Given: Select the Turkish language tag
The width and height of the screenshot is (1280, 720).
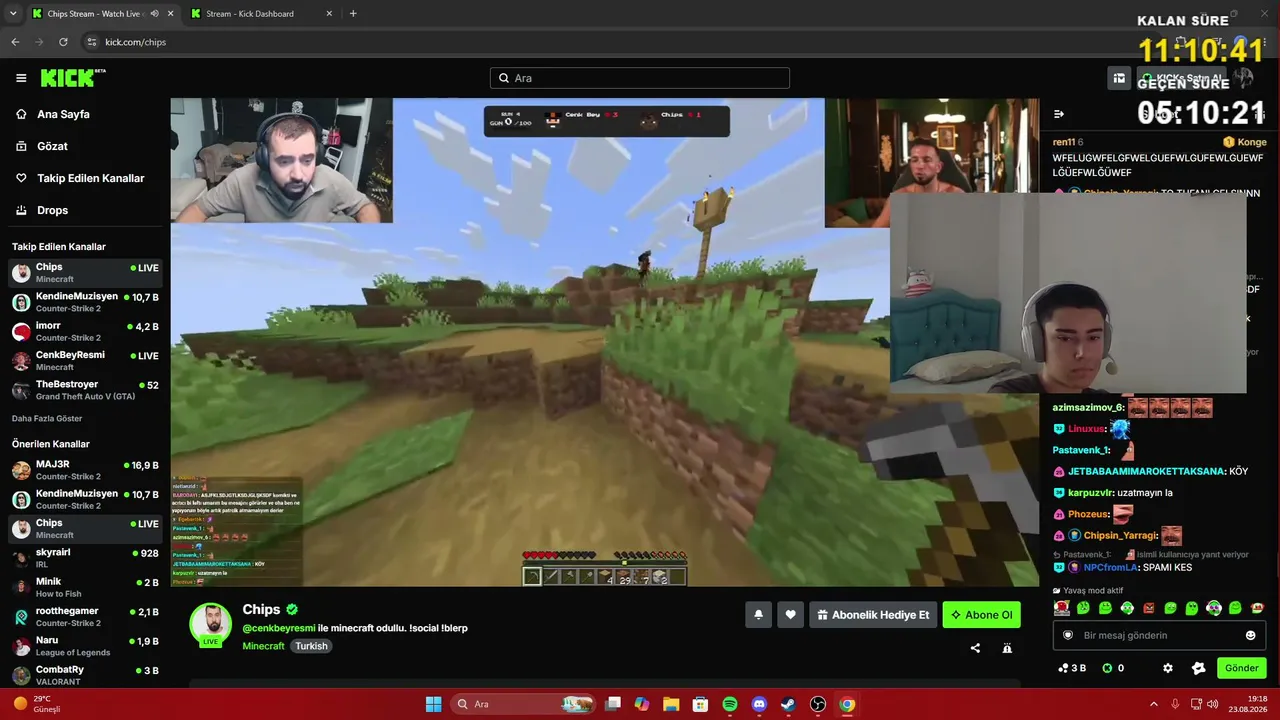Looking at the screenshot, I should click(x=311, y=646).
